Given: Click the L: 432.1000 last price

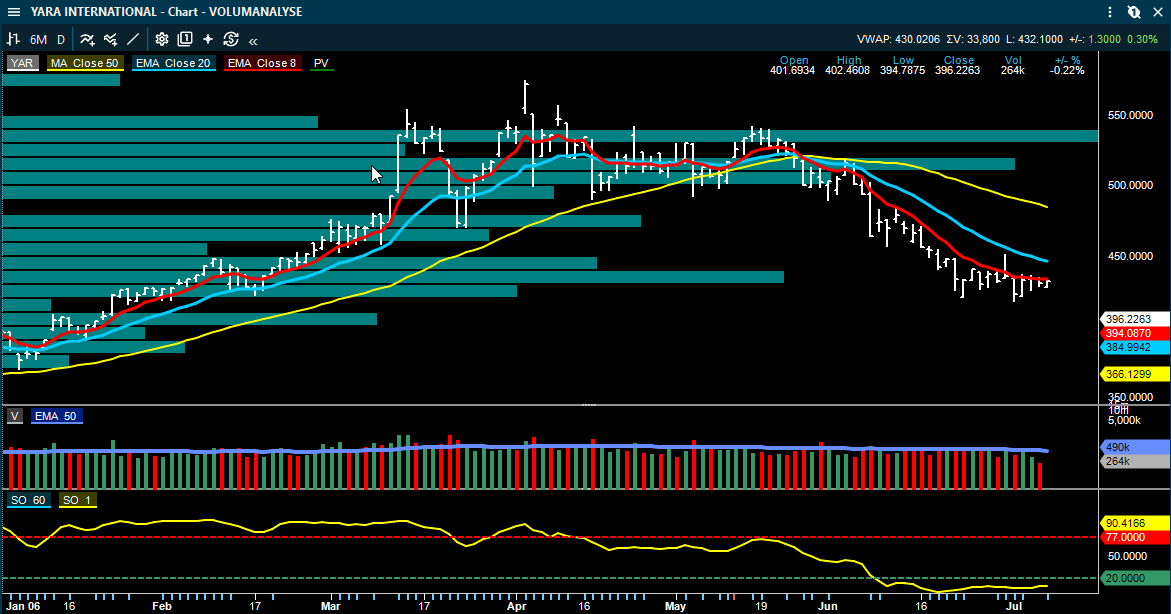Looking at the screenshot, I should click(x=1034, y=39).
